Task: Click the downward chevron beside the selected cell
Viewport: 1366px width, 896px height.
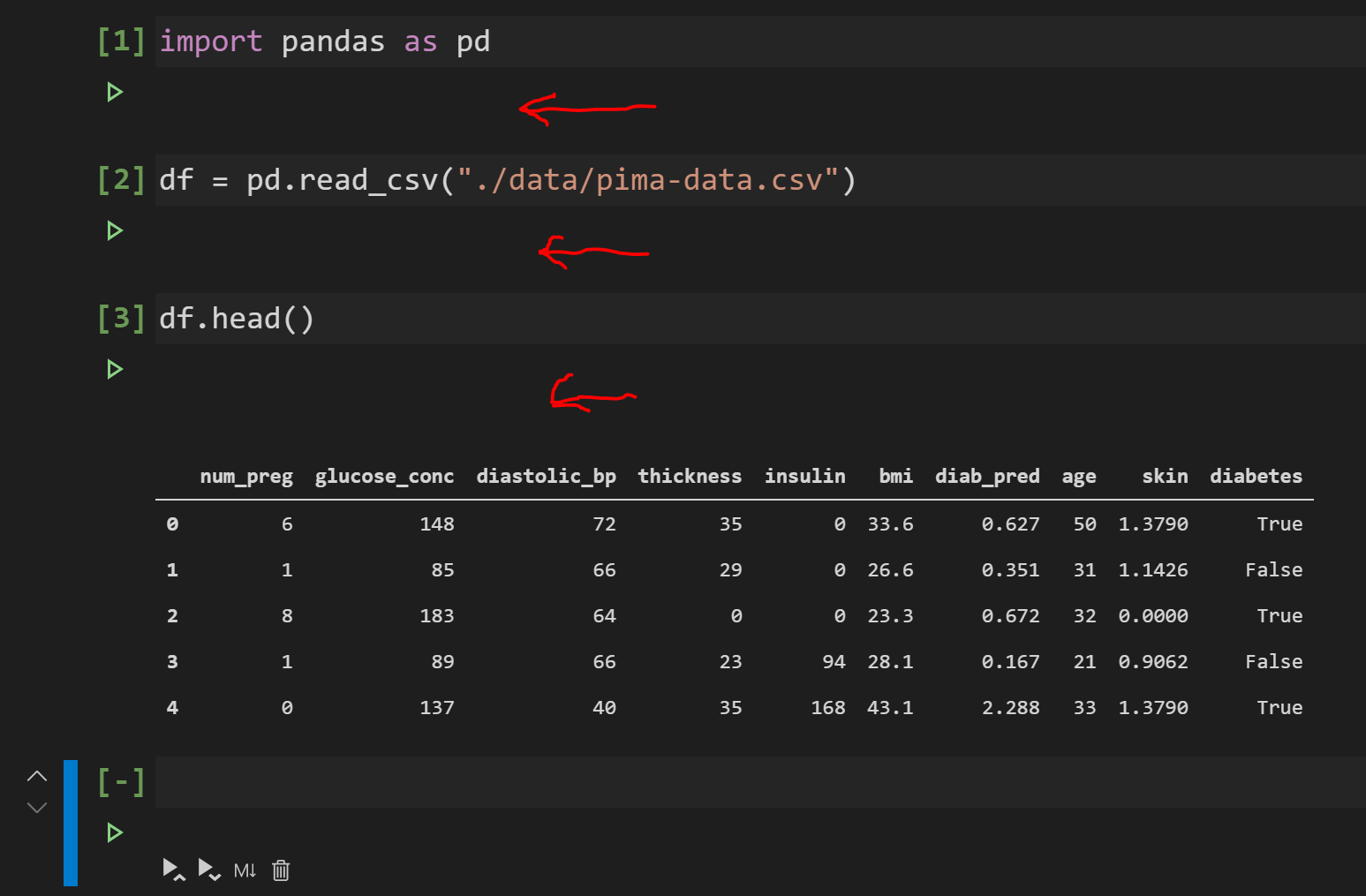Action: click(36, 807)
